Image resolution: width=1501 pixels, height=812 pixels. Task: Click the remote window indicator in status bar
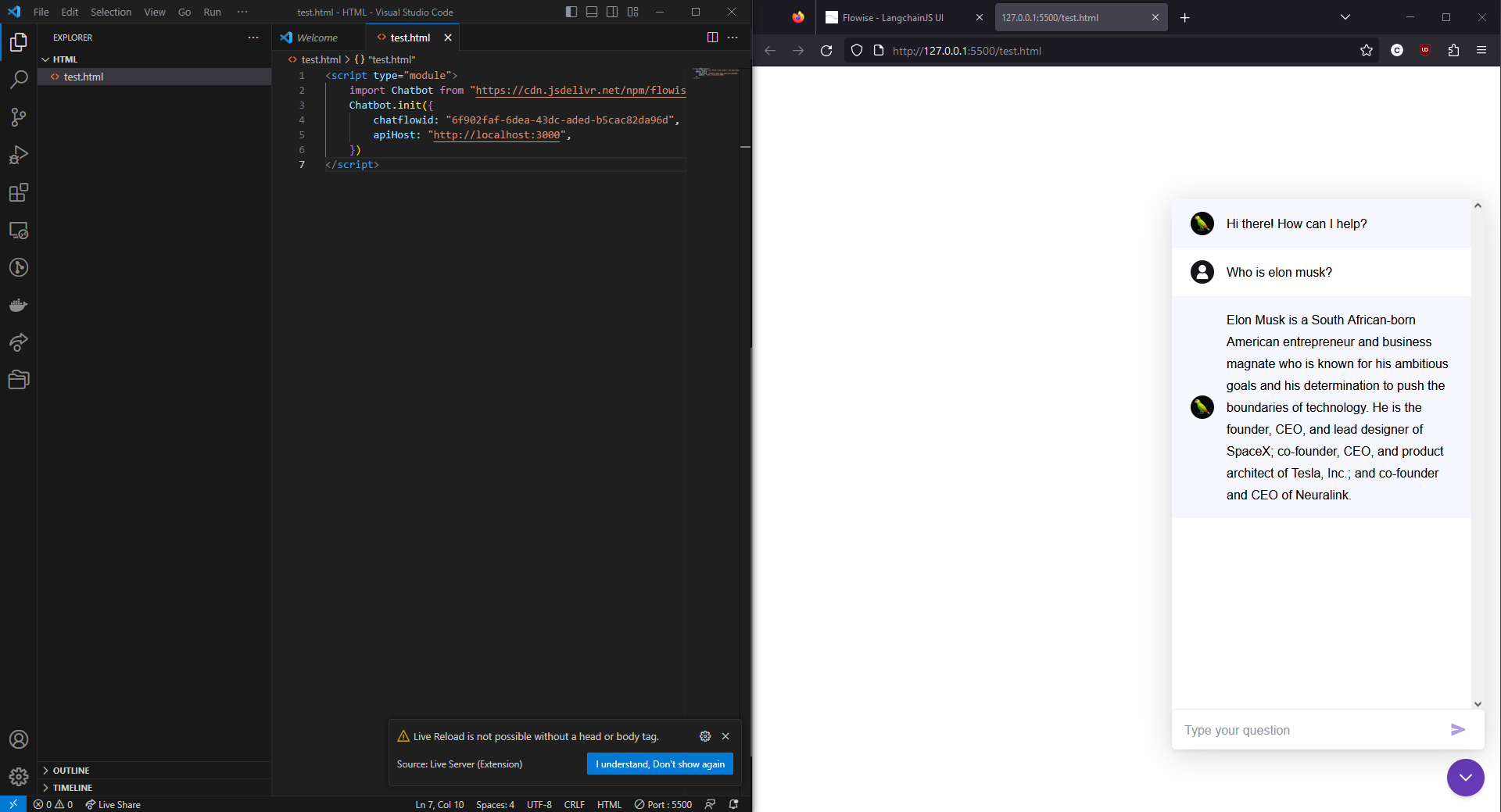point(13,804)
